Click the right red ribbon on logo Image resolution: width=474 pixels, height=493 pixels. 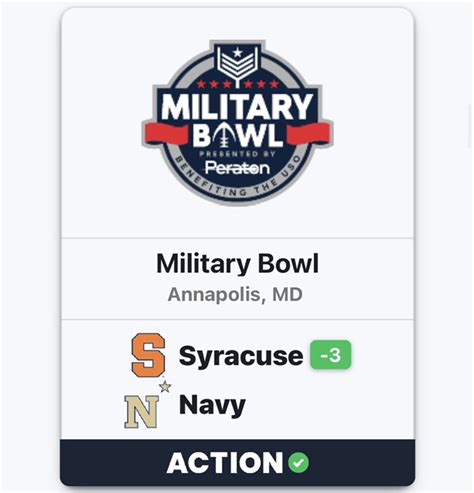[x=308, y=133]
